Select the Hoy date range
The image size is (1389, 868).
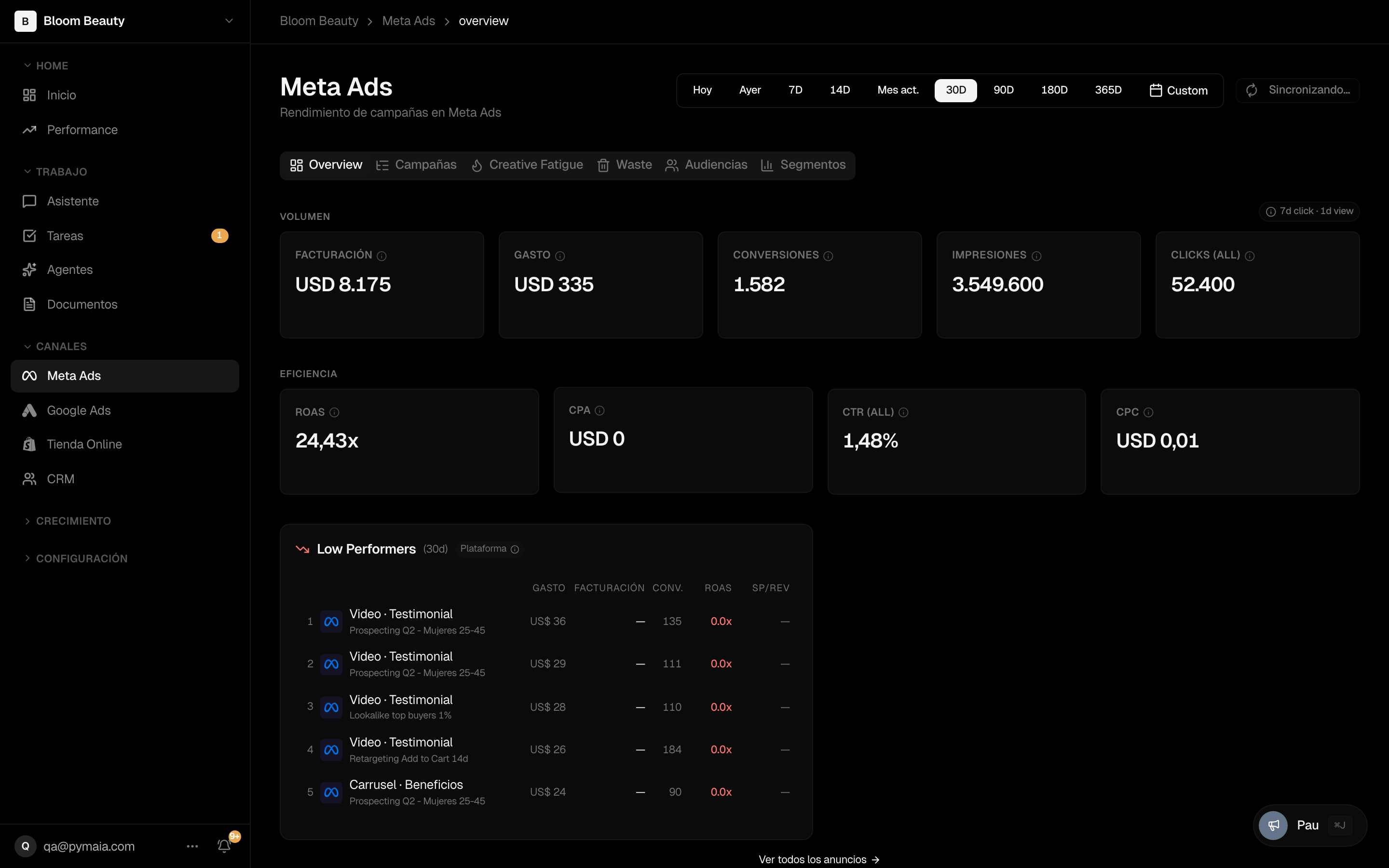[703, 91]
